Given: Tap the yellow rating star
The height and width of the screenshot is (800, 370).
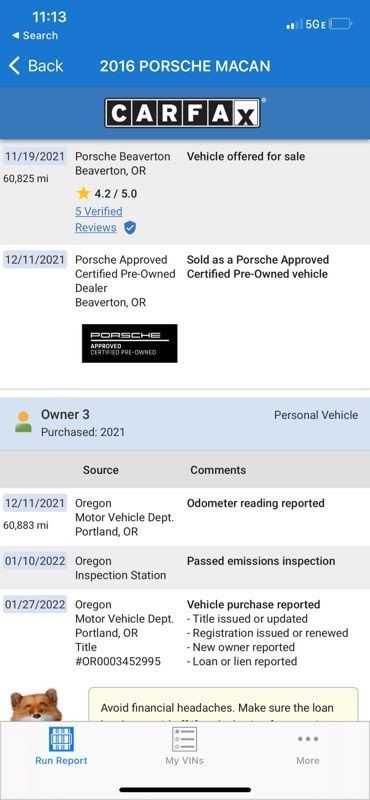Looking at the screenshot, I should click(x=83, y=193).
